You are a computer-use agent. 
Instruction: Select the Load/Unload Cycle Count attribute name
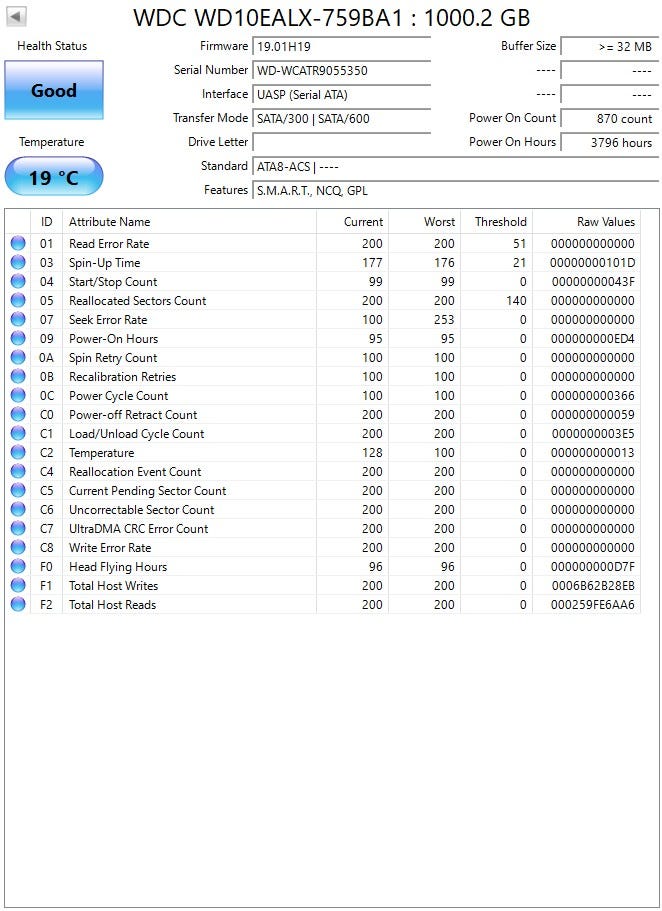click(137, 433)
